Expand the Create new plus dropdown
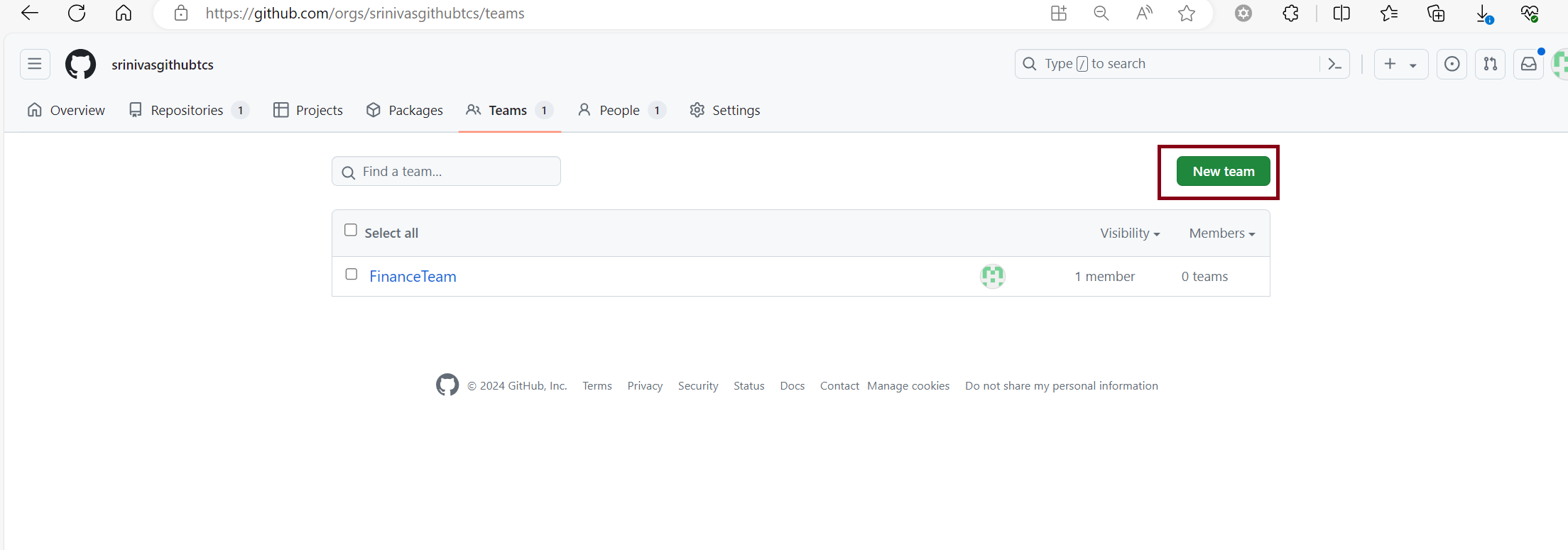The width and height of the screenshot is (1568, 550). (1401, 64)
